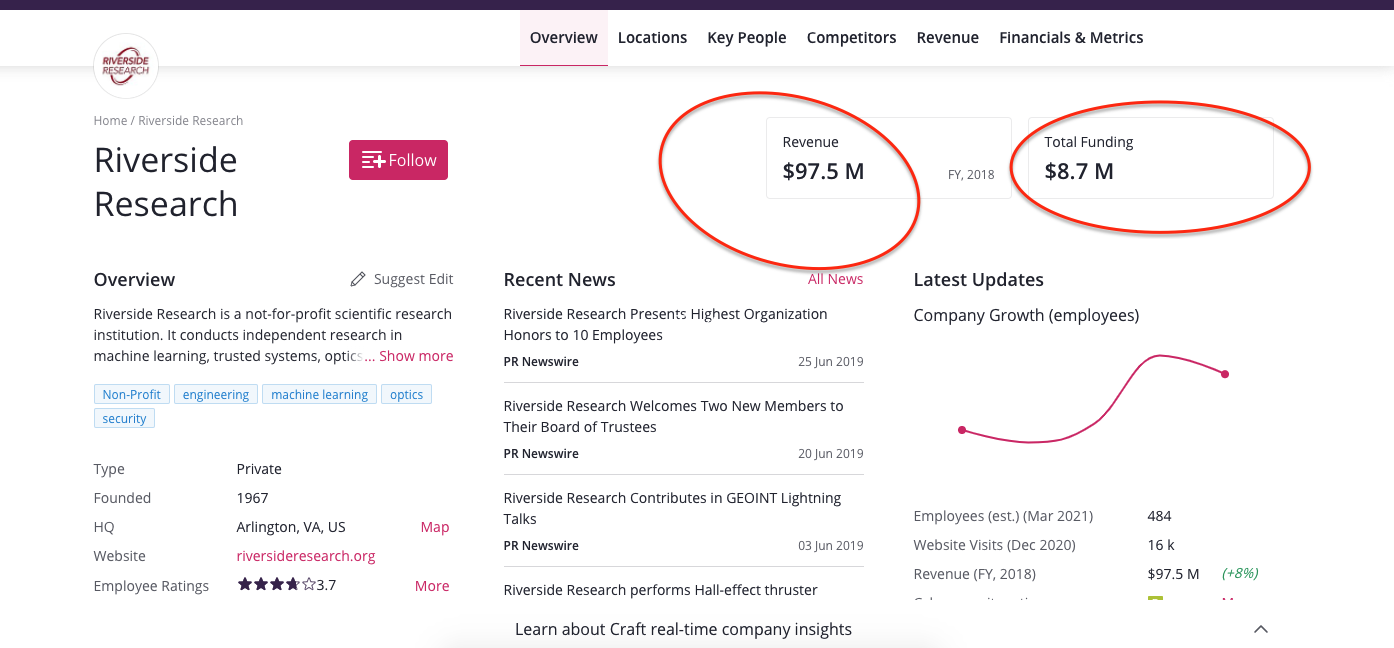Click the HQ text Arlington, VA, US
Viewport: 1394px width, 648px height.
291,527
